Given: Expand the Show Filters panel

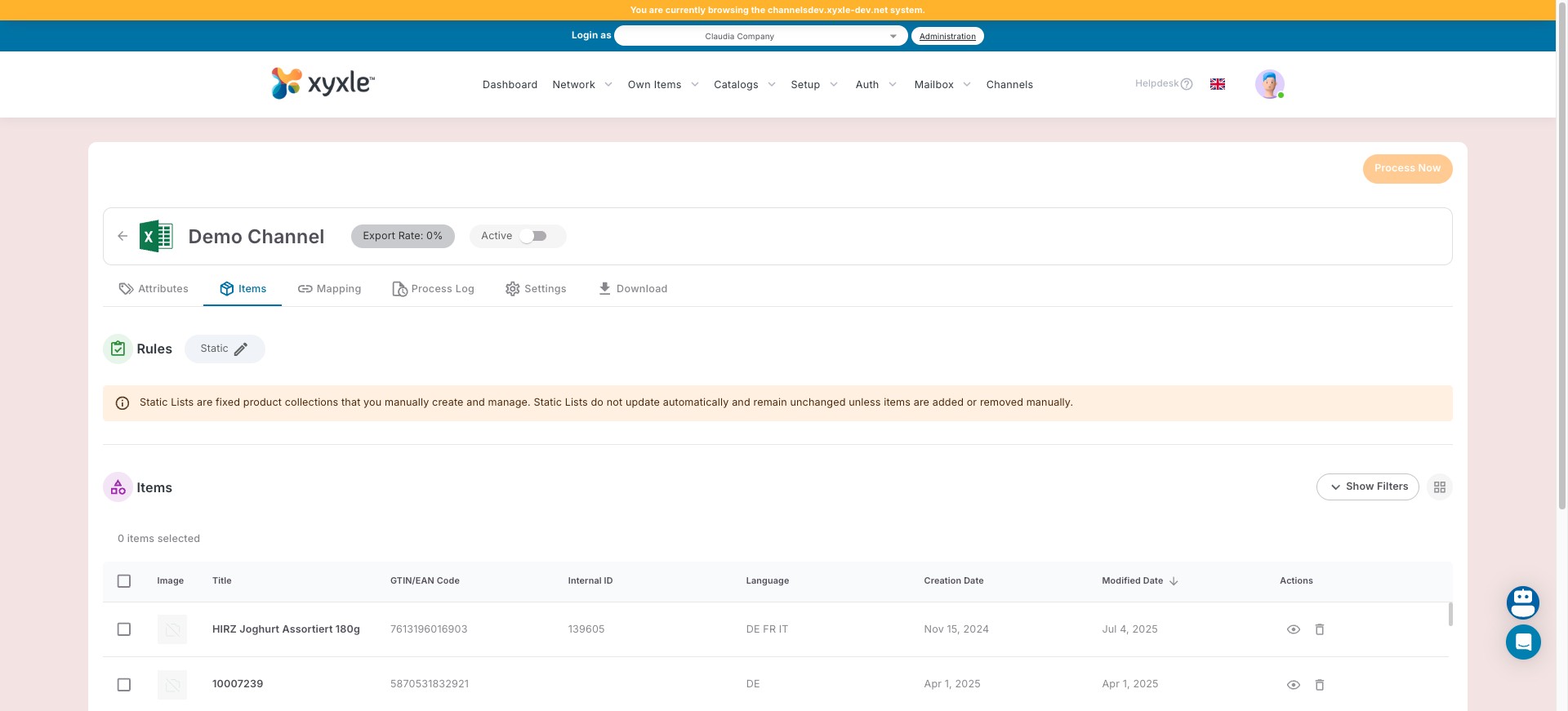Looking at the screenshot, I should coord(1367,487).
